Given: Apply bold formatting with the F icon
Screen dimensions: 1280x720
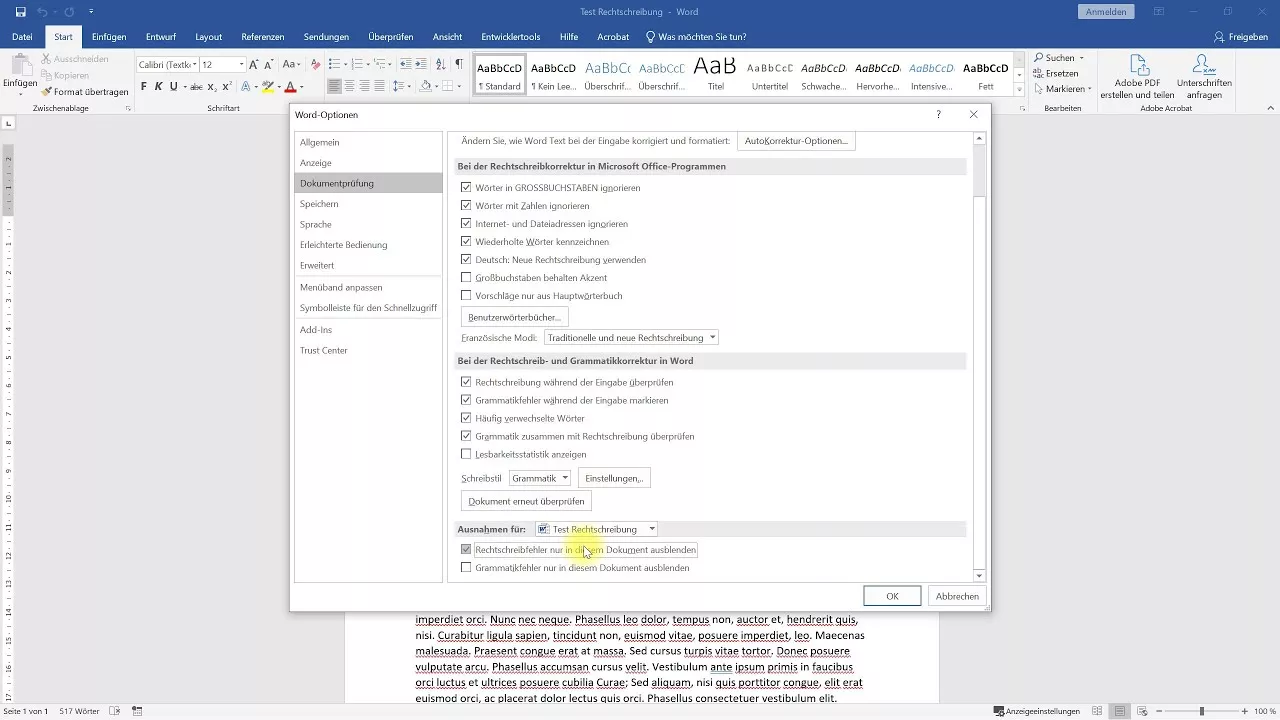Looking at the screenshot, I should pyautogui.click(x=146, y=87).
